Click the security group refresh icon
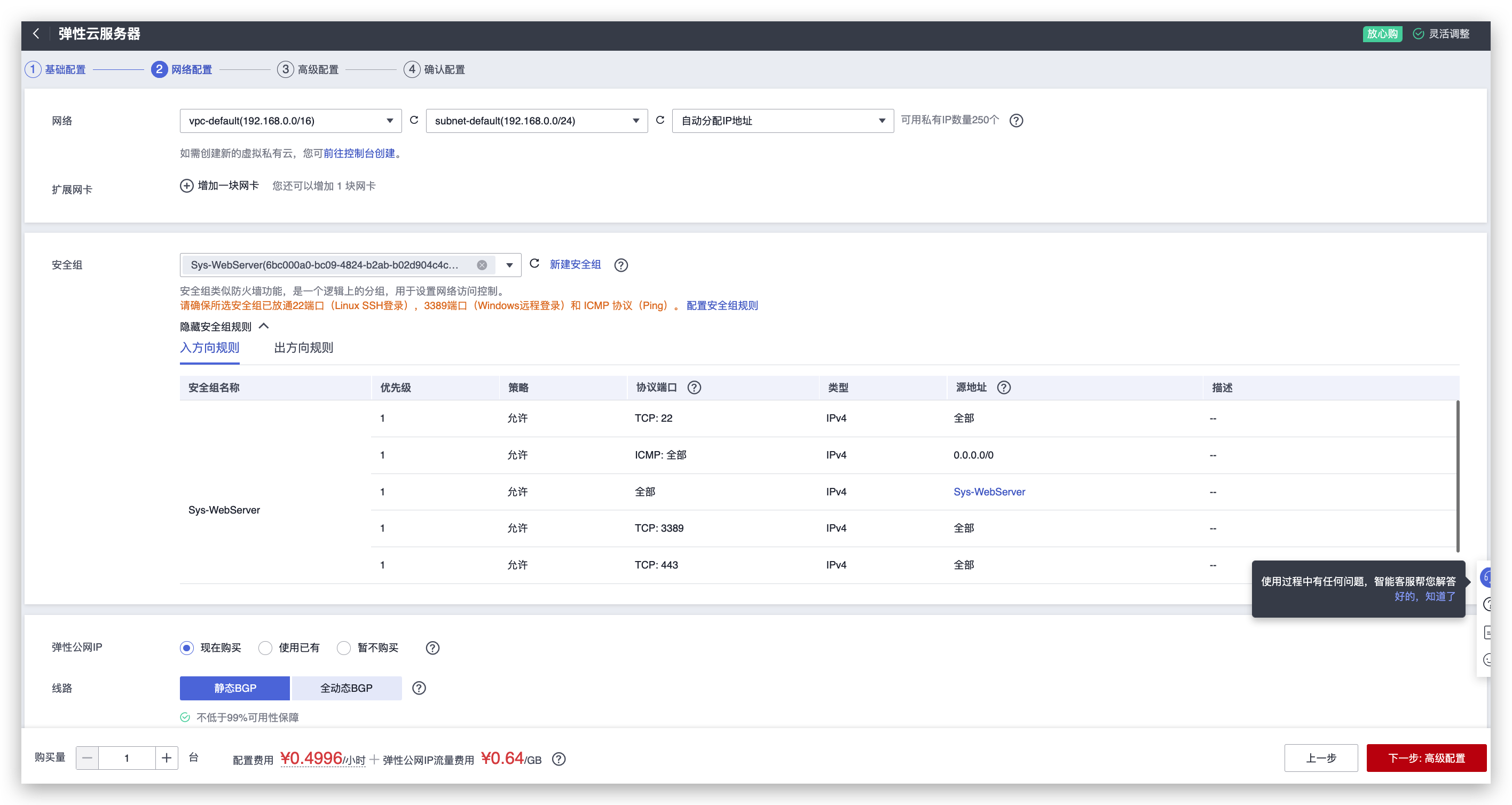This screenshot has height=805, width=1512. click(535, 264)
